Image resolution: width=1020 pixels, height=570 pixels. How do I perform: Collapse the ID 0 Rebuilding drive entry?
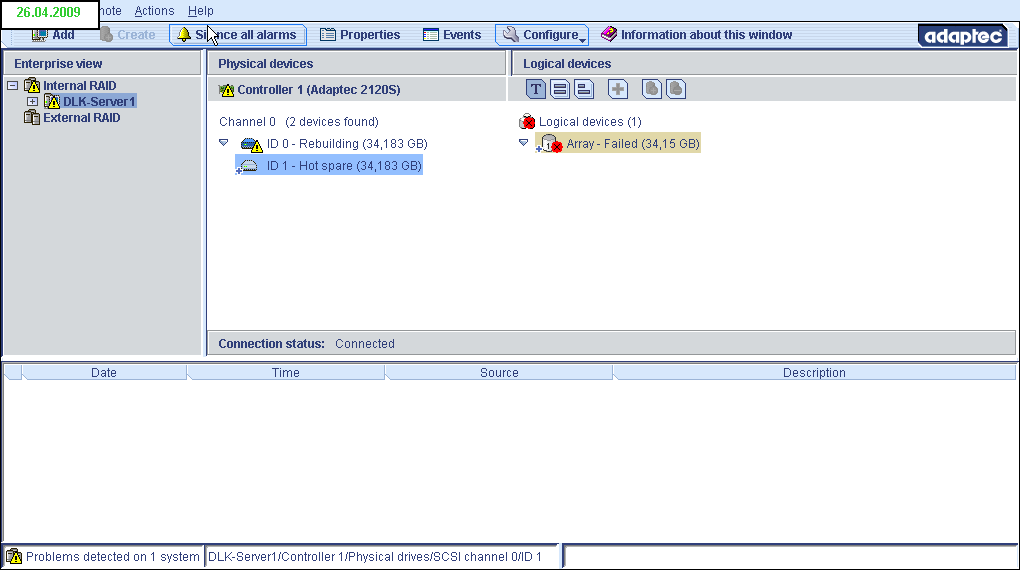click(224, 143)
